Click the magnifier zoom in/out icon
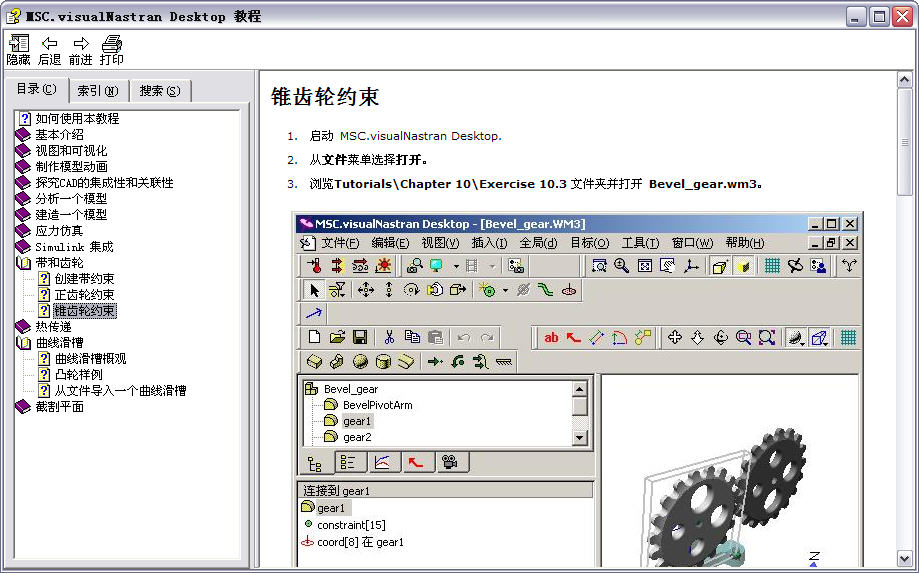919x573 pixels. [x=621, y=266]
